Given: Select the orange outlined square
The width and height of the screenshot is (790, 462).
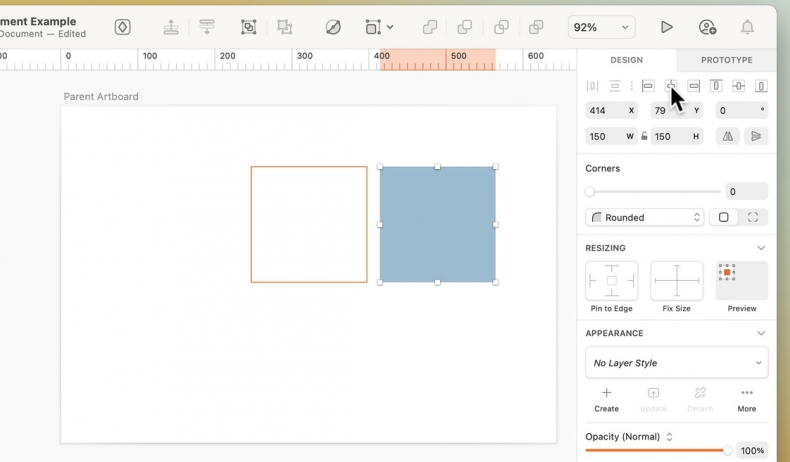Looking at the screenshot, I should [x=309, y=225].
